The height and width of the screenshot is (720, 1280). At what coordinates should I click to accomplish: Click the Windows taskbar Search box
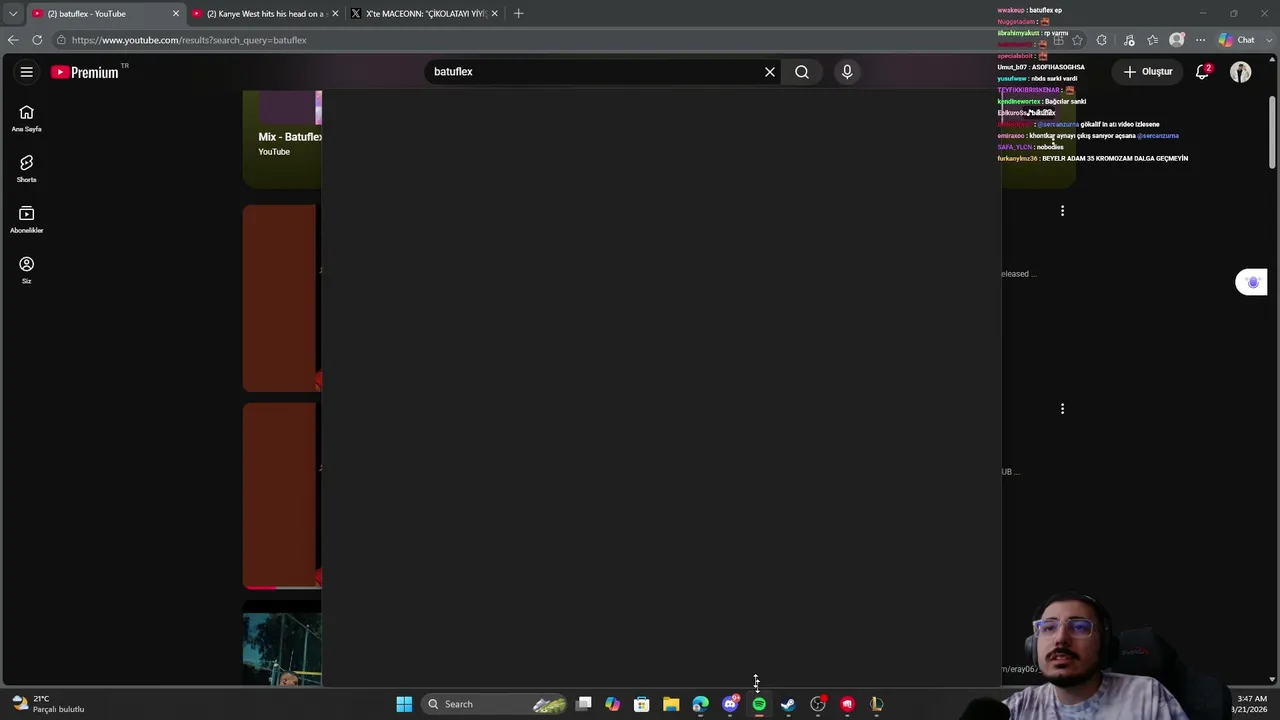coord(495,704)
